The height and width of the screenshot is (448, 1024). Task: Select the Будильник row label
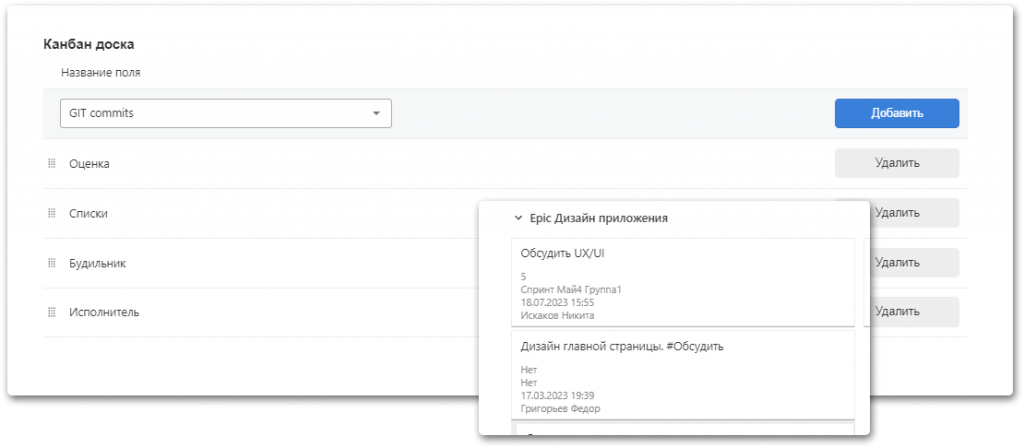click(97, 263)
